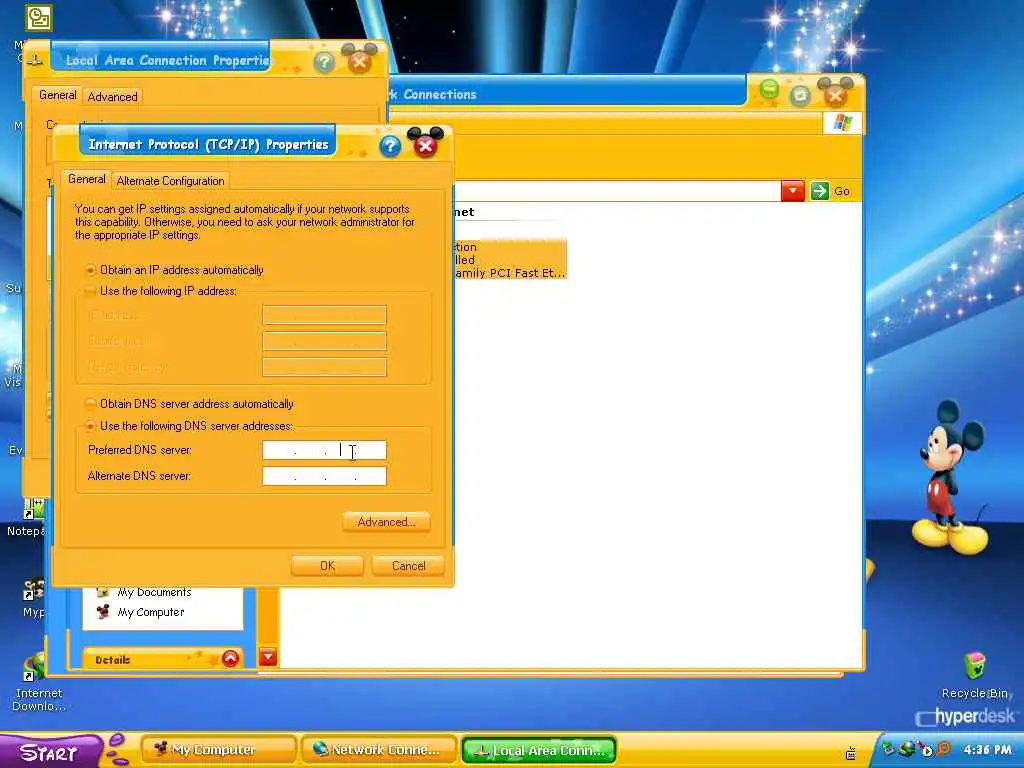The width and height of the screenshot is (1024, 768).
Task: Select General tab in Local Area Connection Properties
Action: click(x=57, y=95)
